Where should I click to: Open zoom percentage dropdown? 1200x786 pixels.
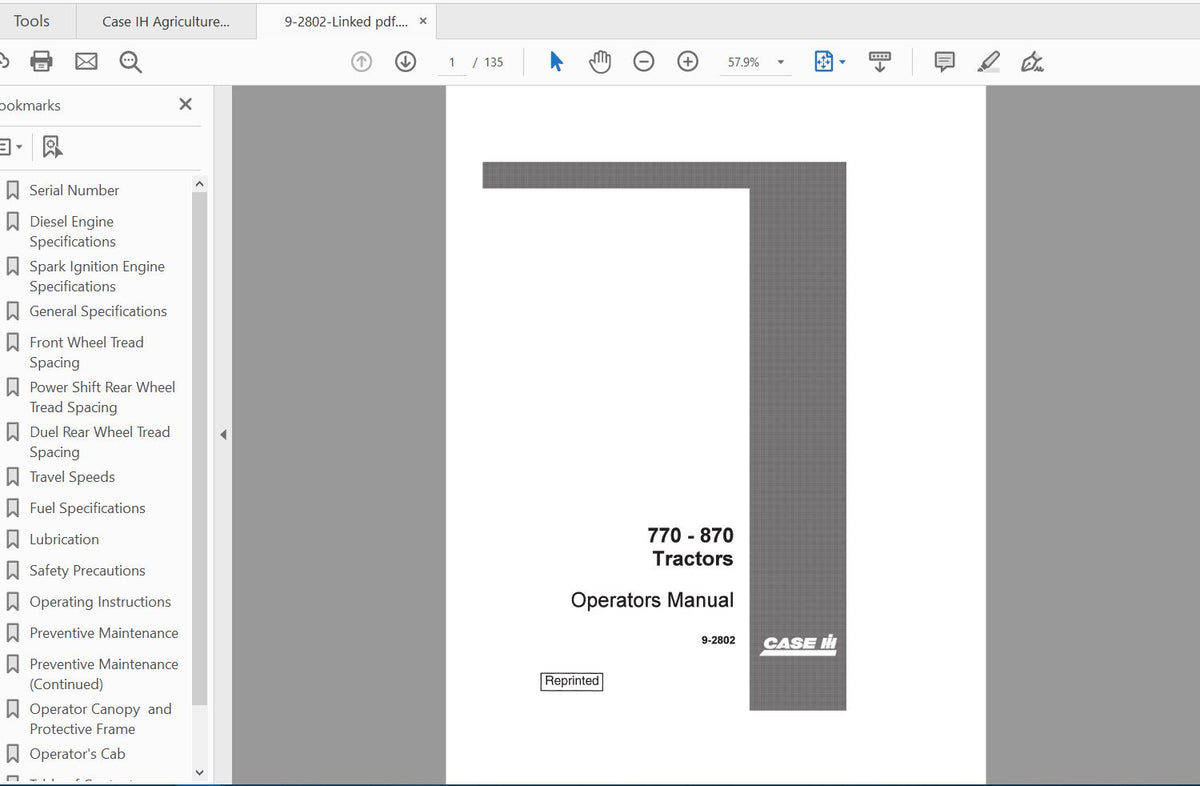[x=781, y=62]
